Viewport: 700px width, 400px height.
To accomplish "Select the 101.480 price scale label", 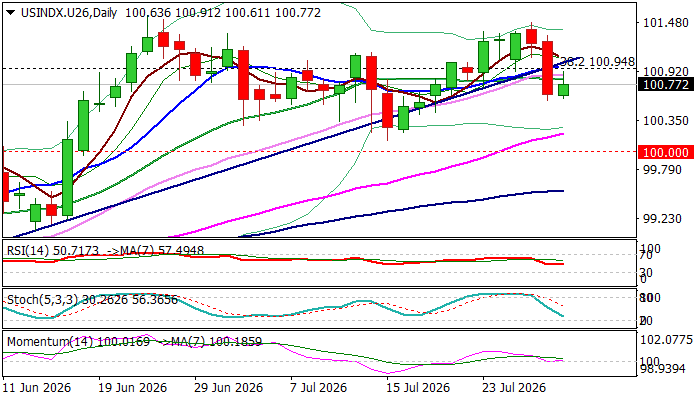I will click(666, 22).
